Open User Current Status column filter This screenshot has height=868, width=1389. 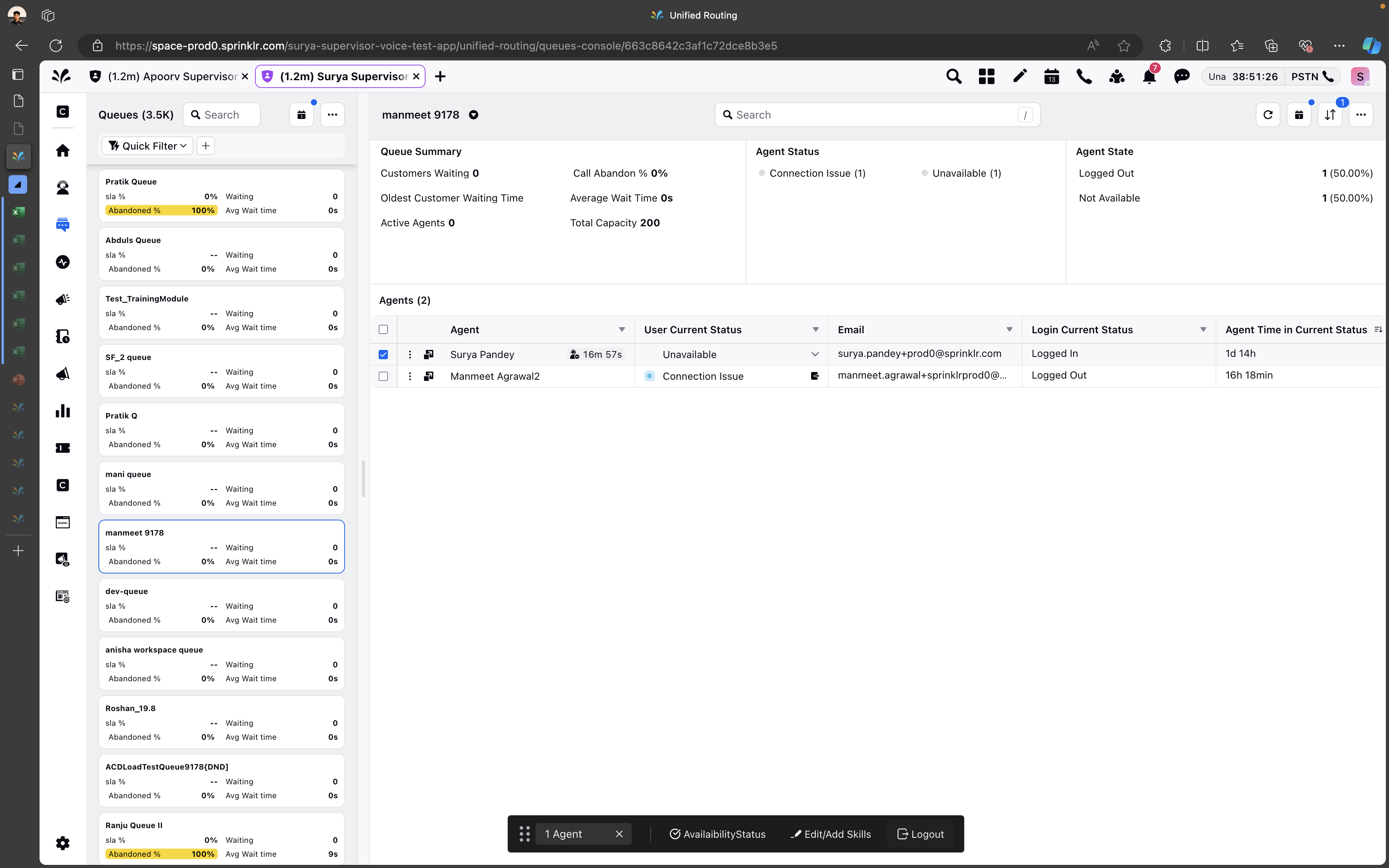click(x=815, y=329)
